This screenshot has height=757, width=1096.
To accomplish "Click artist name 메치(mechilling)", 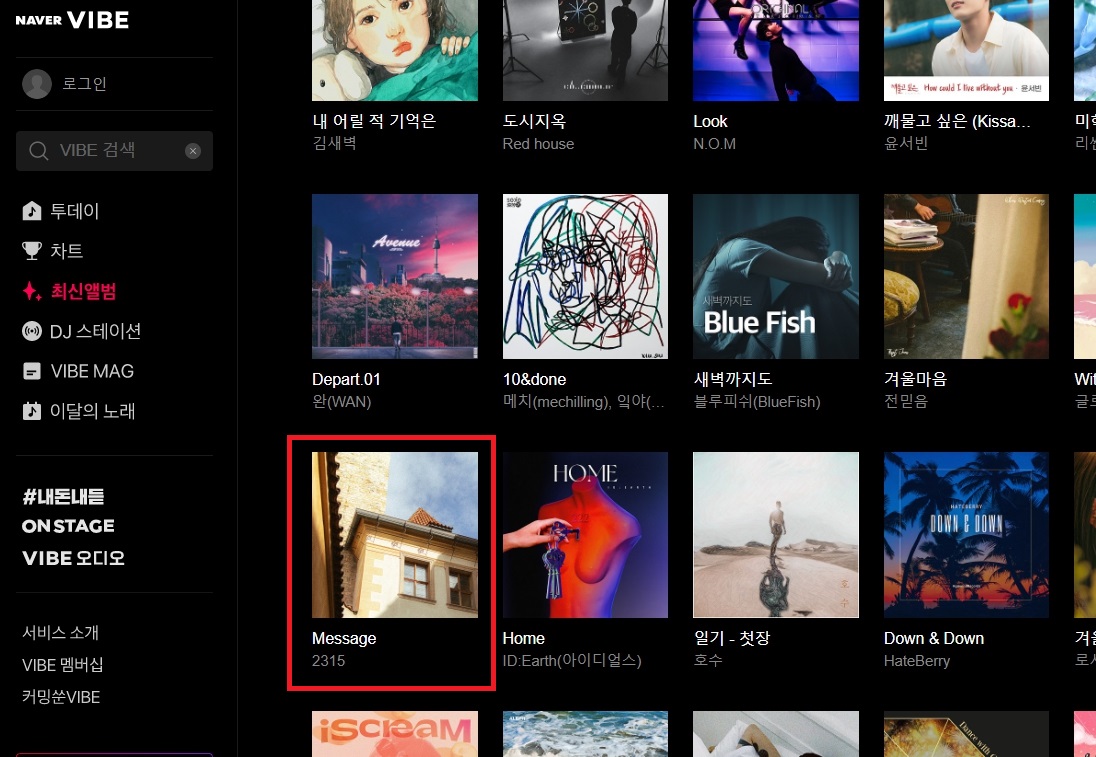I will (x=556, y=402).
